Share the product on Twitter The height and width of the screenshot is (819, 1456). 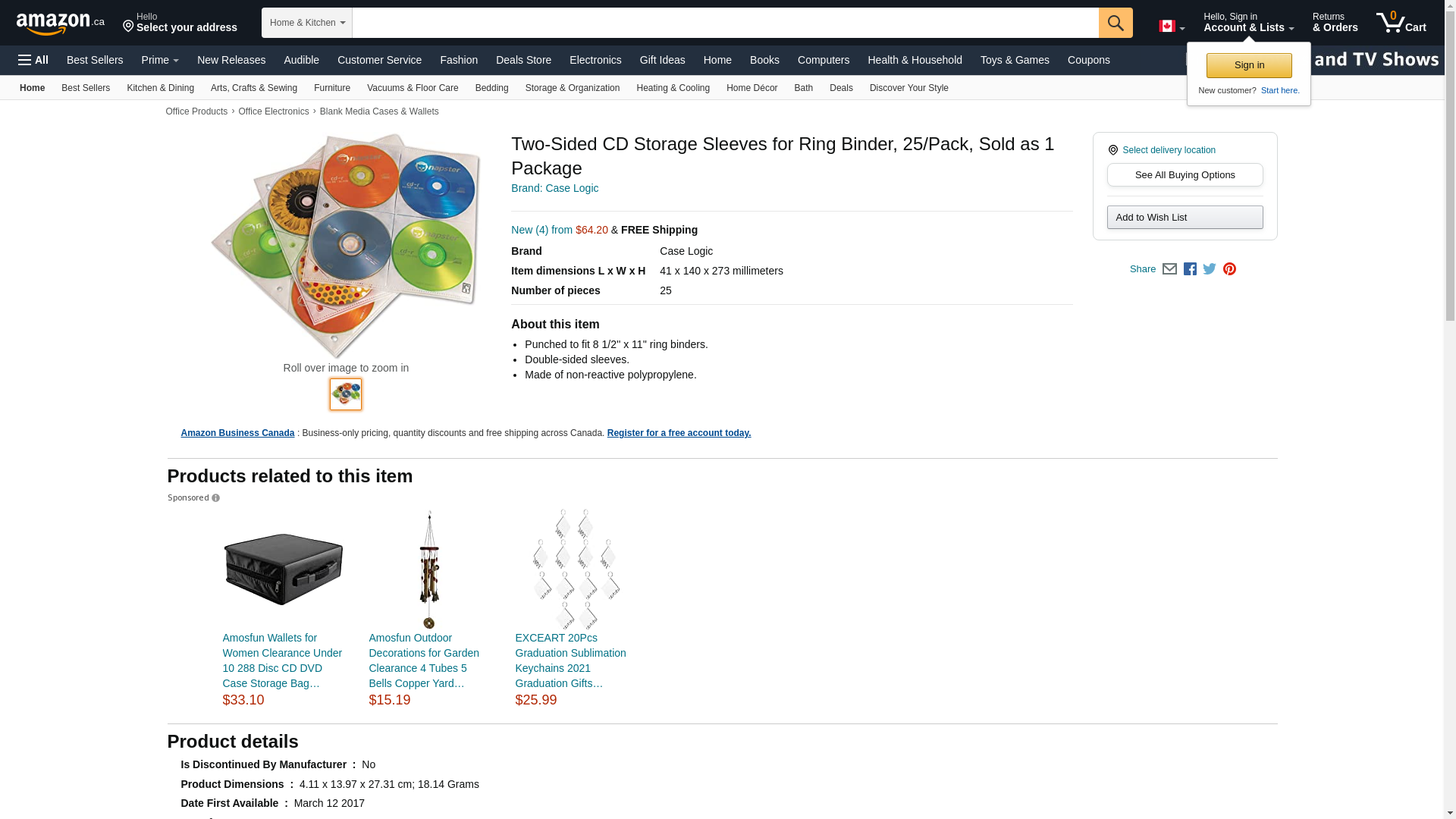(x=1210, y=269)
